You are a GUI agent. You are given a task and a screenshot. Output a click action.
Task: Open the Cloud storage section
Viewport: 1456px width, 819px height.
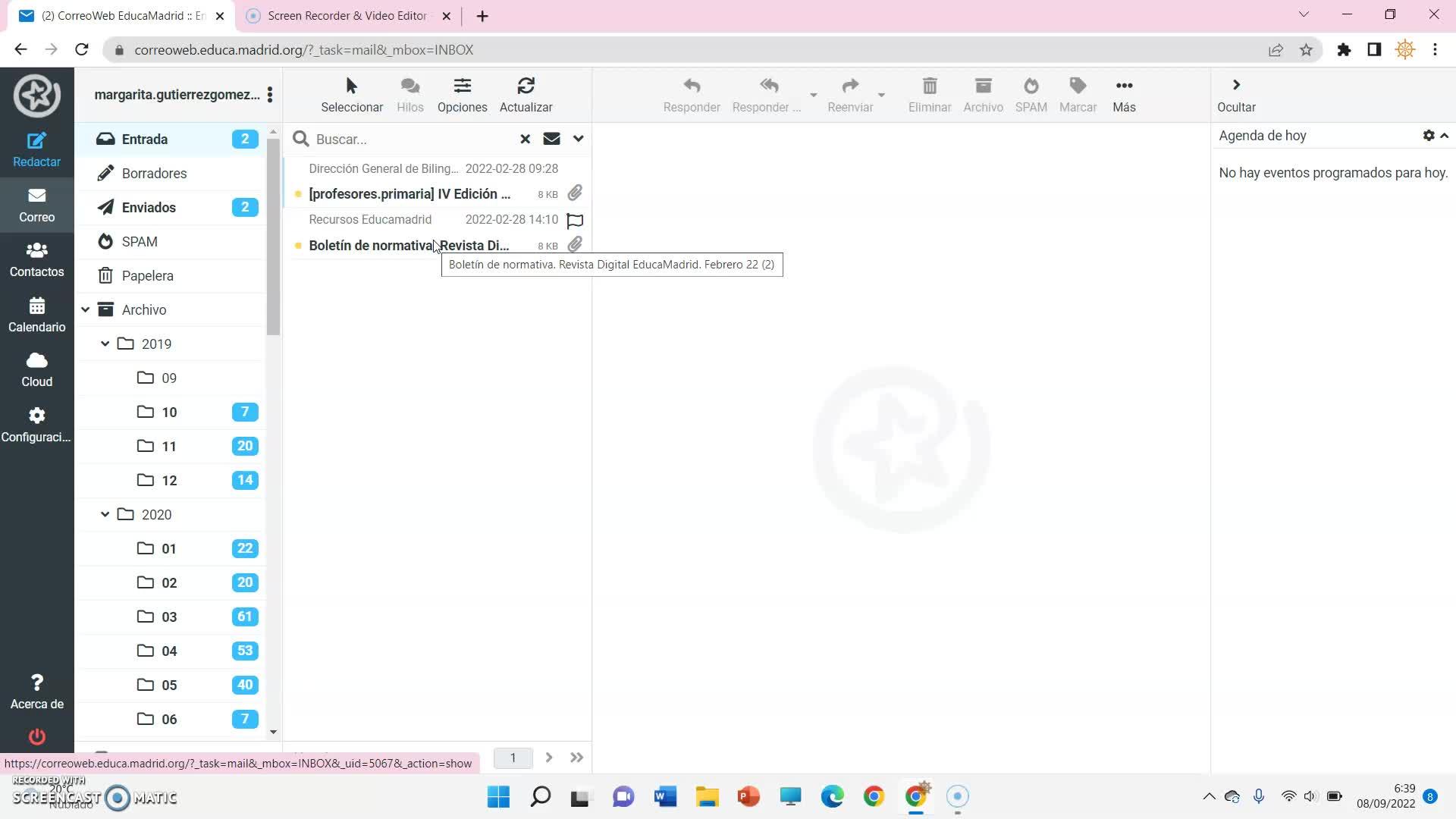(x=36, y=369)
